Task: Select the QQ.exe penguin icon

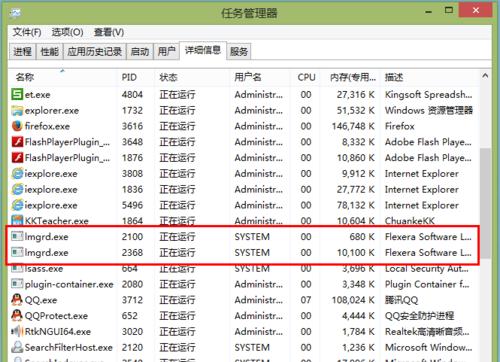Action: (x=17, y=300)
